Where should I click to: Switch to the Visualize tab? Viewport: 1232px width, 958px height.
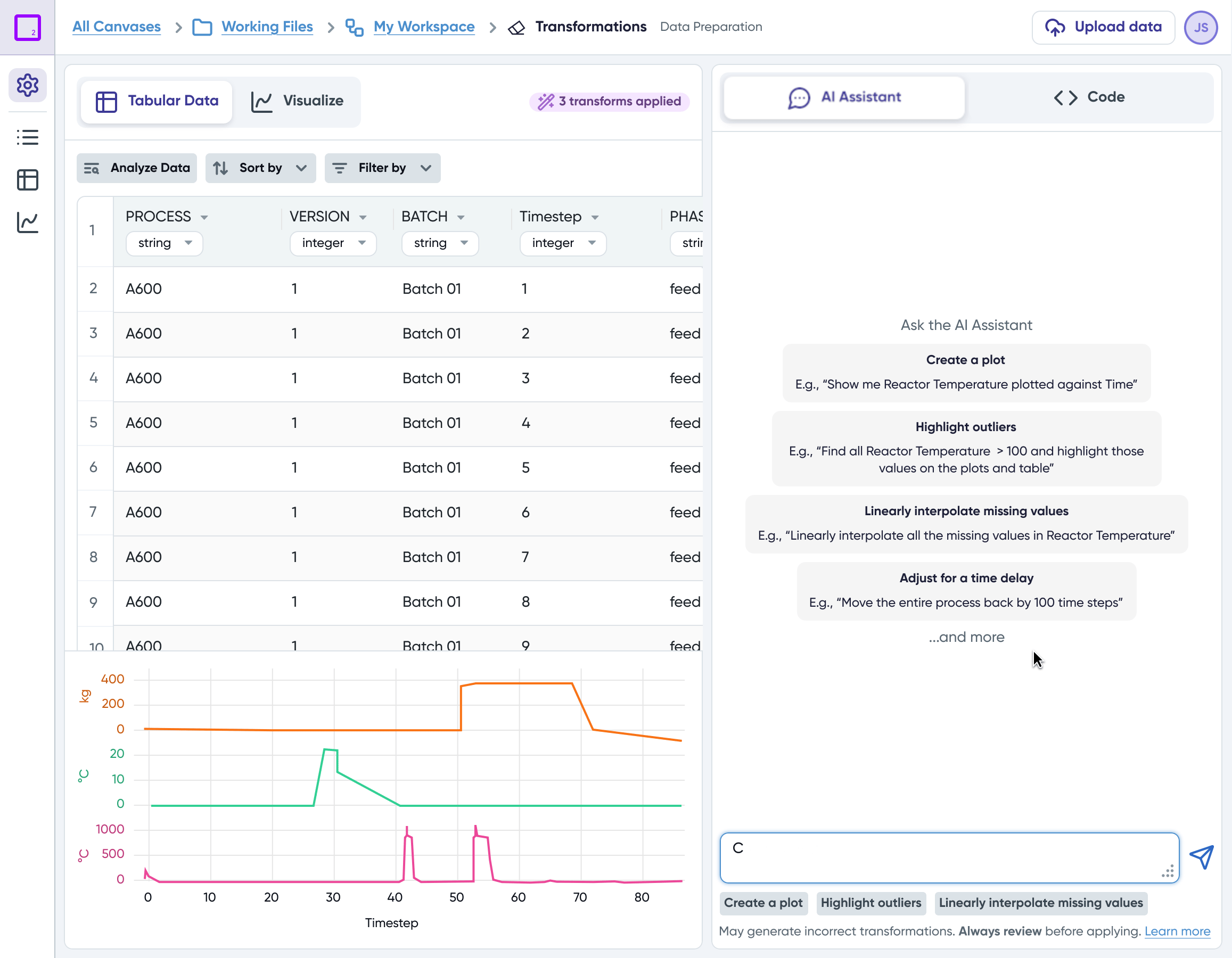point(297,101)
